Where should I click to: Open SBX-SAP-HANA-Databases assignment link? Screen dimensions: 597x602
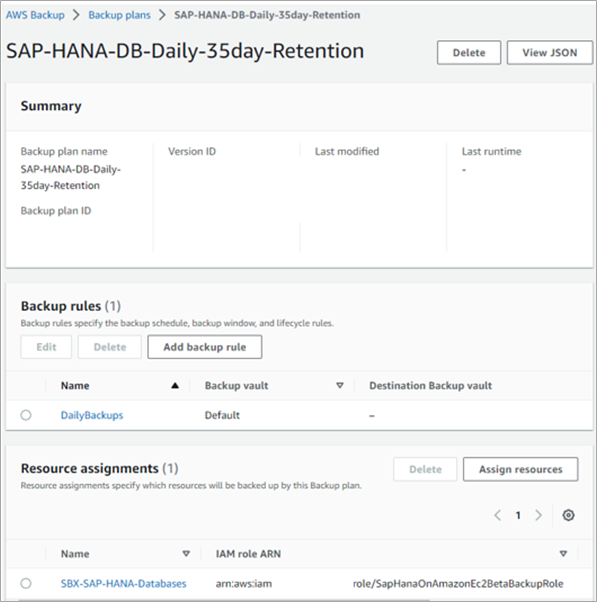[x=124, y=584]
